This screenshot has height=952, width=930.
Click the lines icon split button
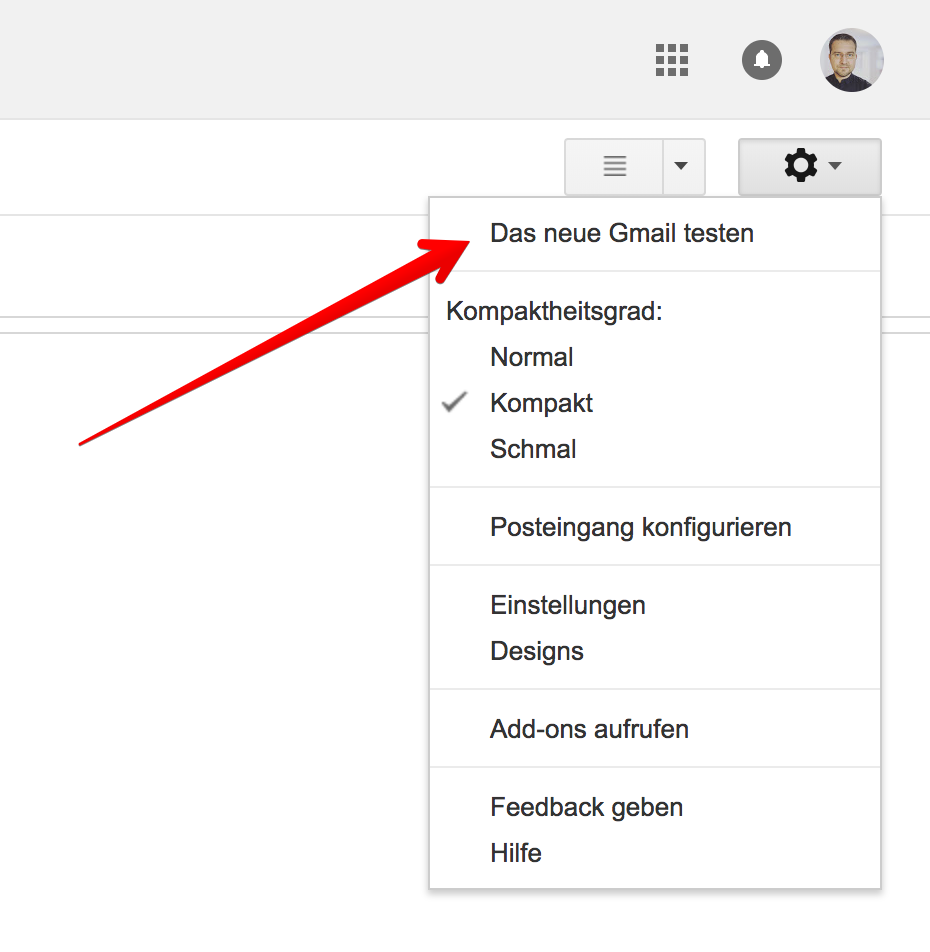(x=614, y=167)
